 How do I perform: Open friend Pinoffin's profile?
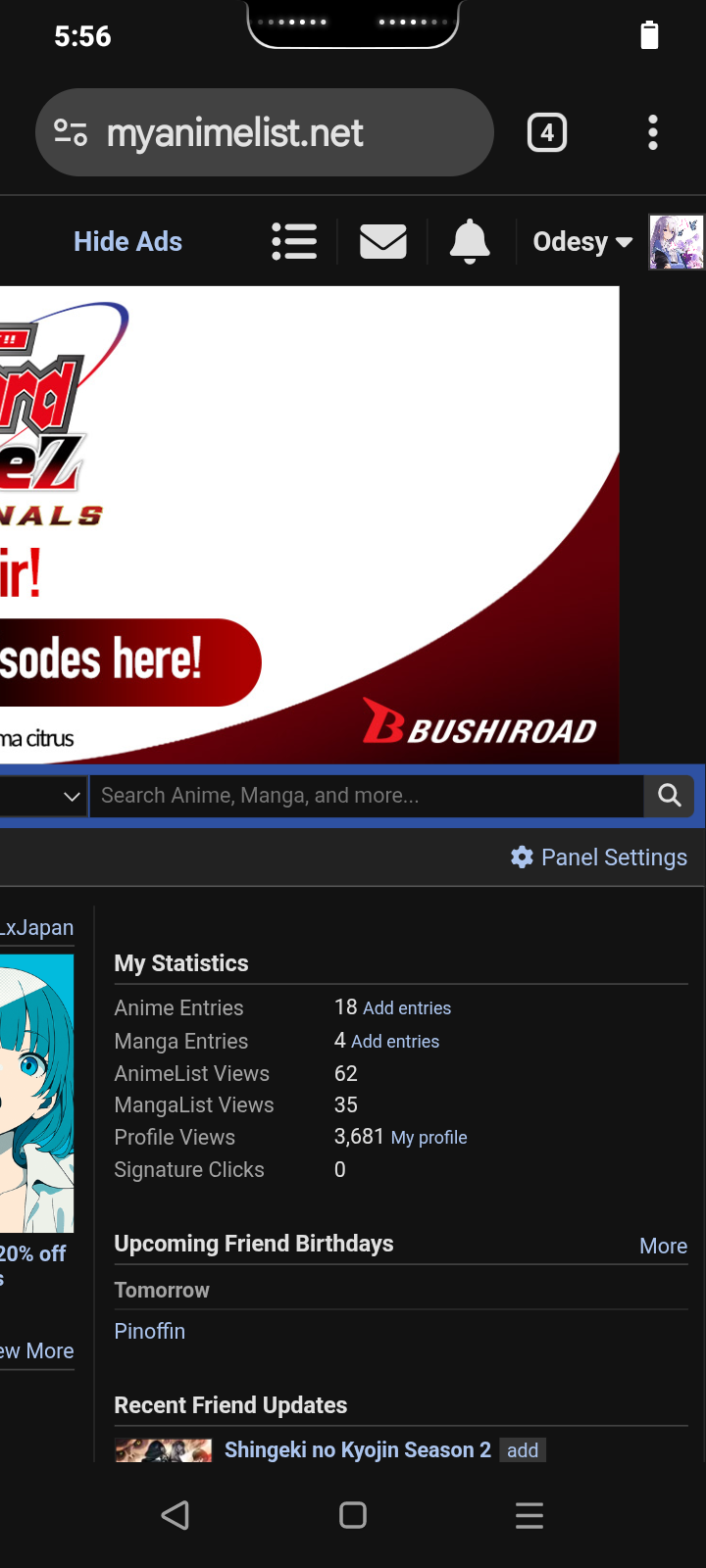pyautogui.click(x=150, y=1331)
